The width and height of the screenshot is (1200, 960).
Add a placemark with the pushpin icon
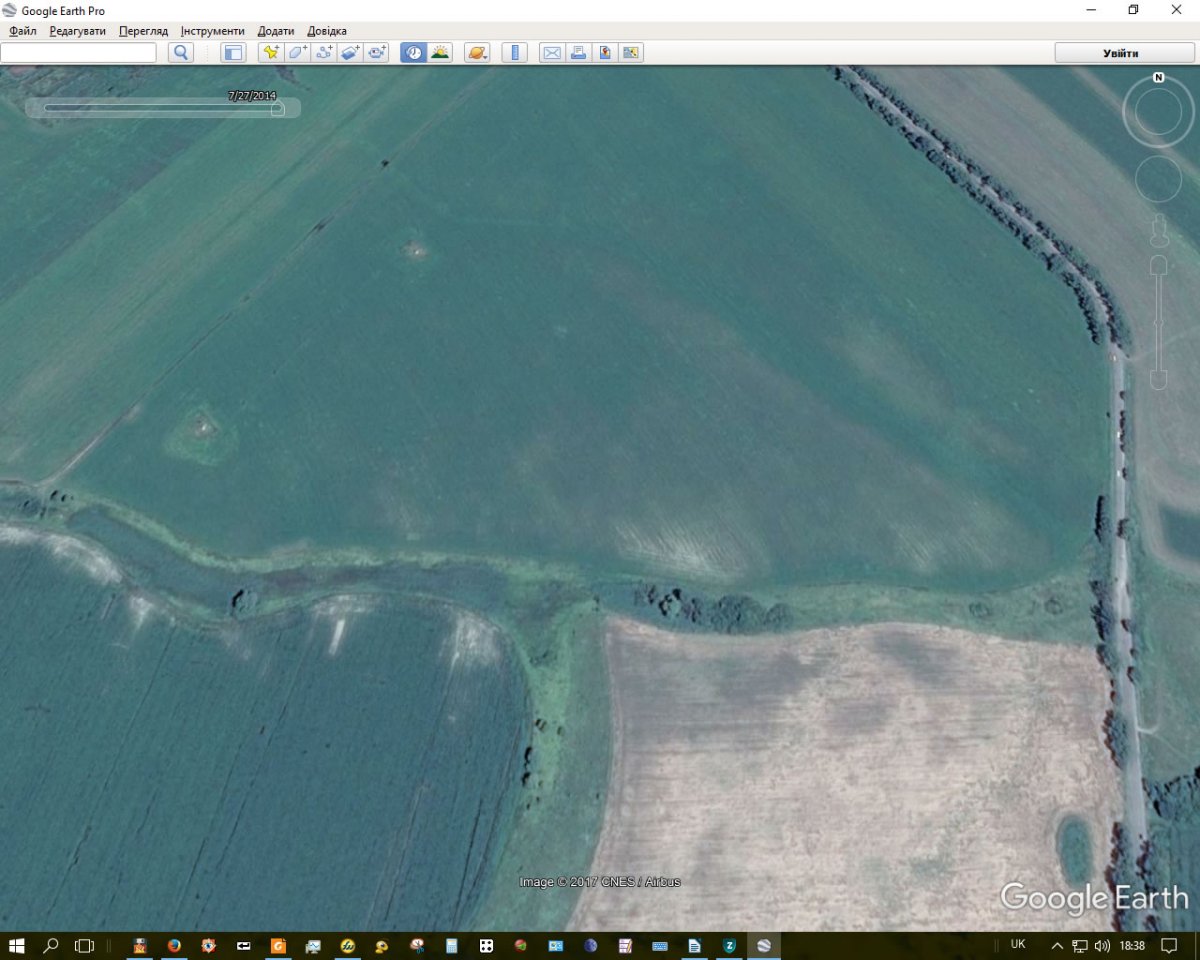tap(270, 53)
